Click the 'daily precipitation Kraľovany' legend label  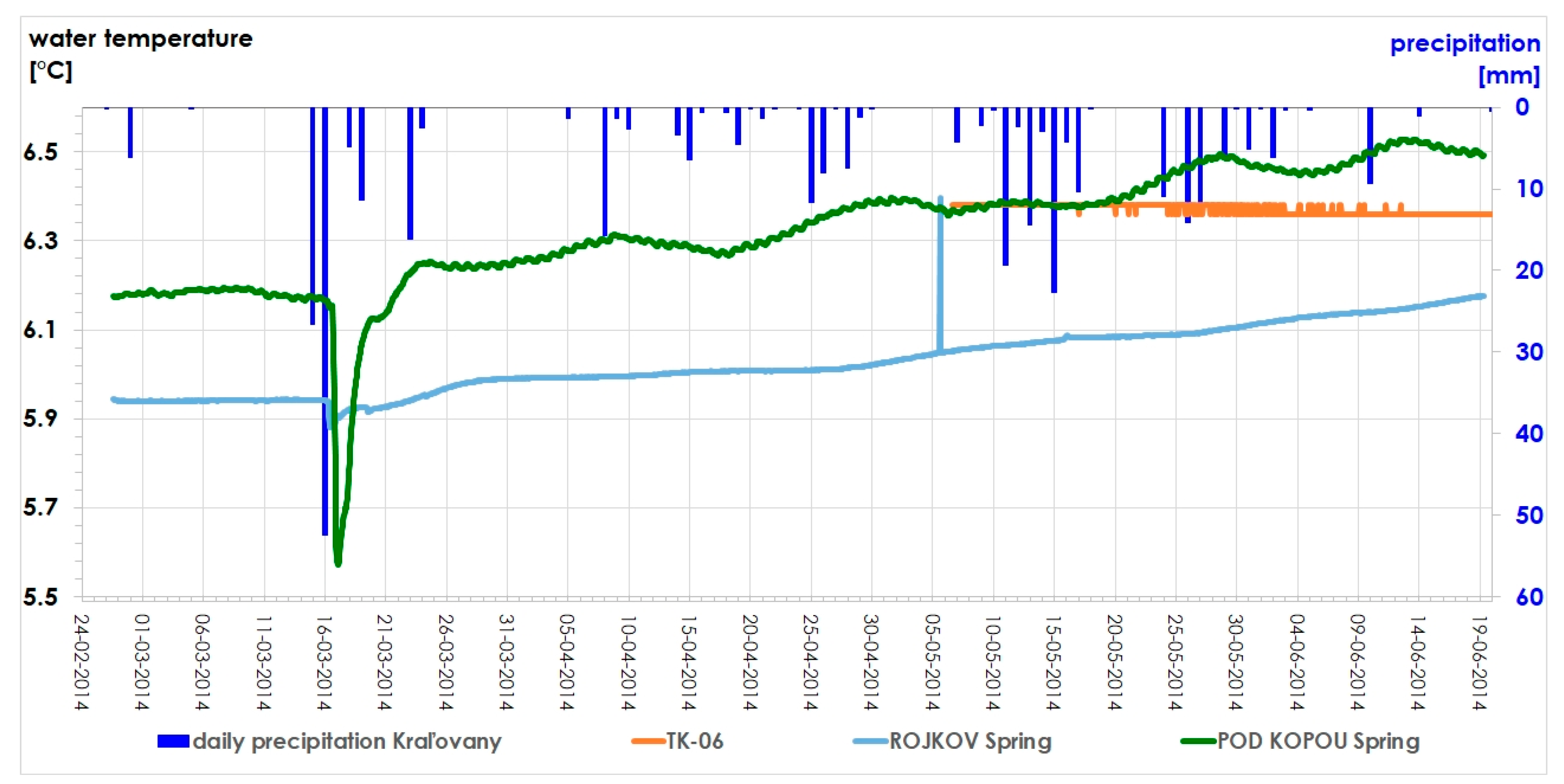347,741
